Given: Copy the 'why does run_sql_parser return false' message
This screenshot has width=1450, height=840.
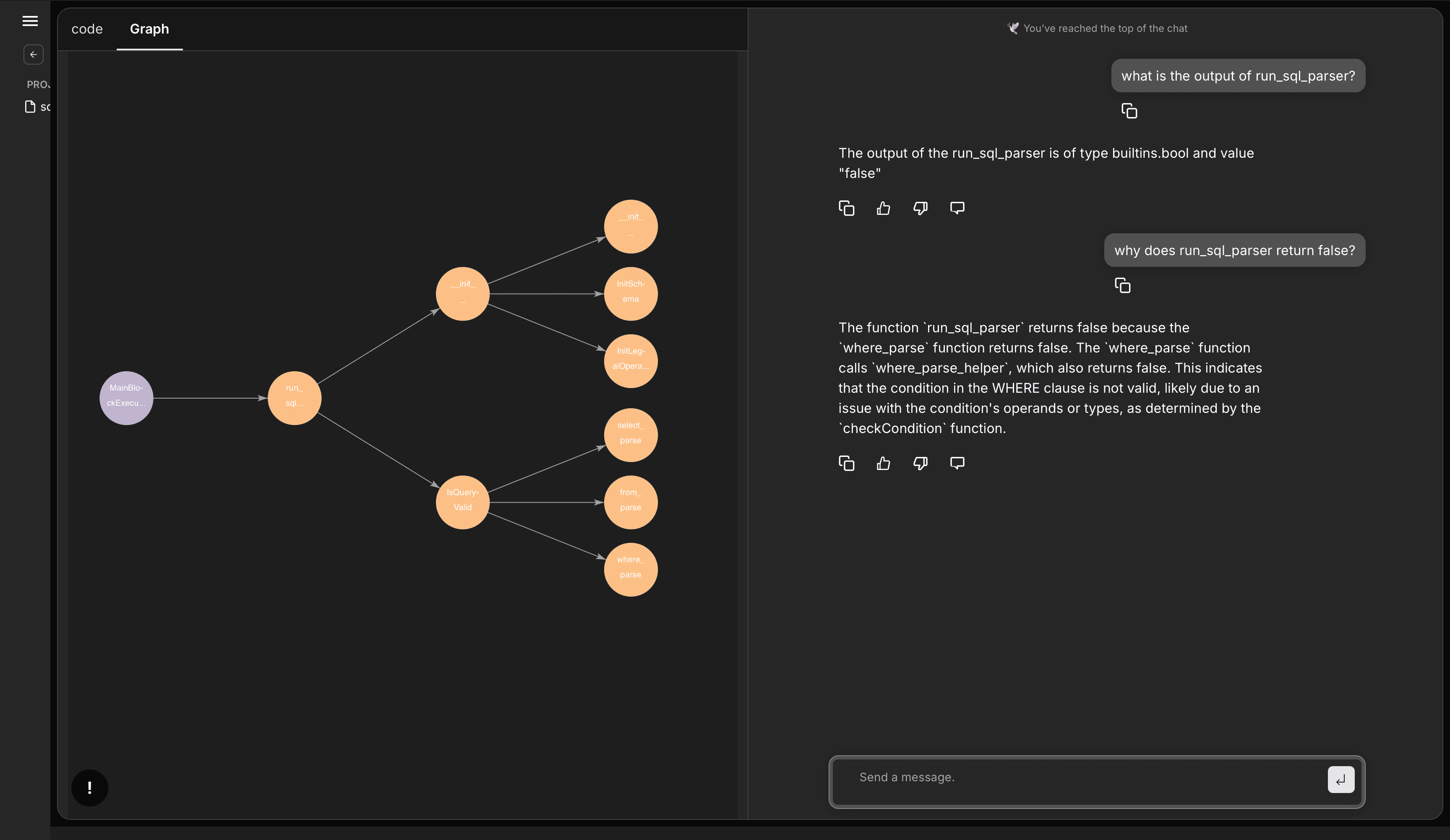Looking at the screenshot, I should (x=1122, y=285).
